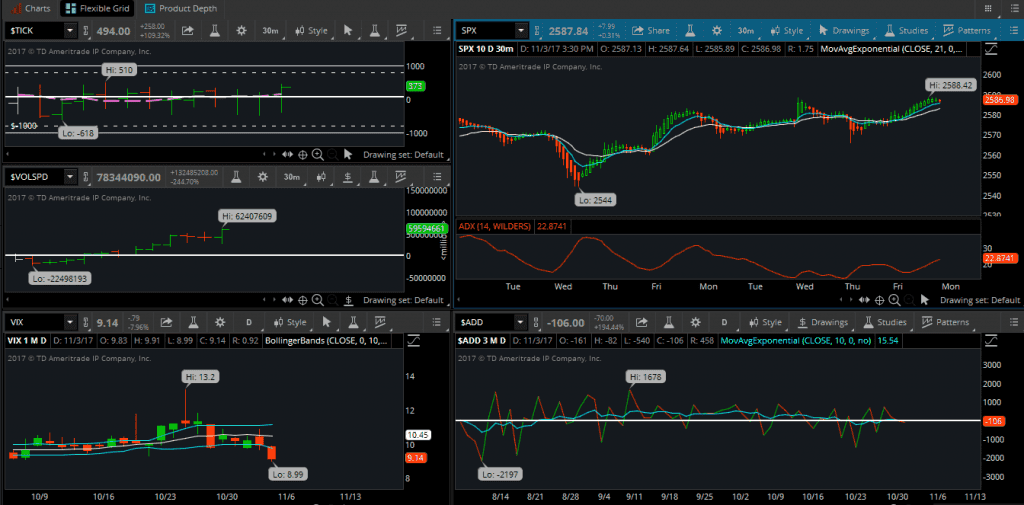
Task: Click the SPX symbol input field
Action: point(485,30)
